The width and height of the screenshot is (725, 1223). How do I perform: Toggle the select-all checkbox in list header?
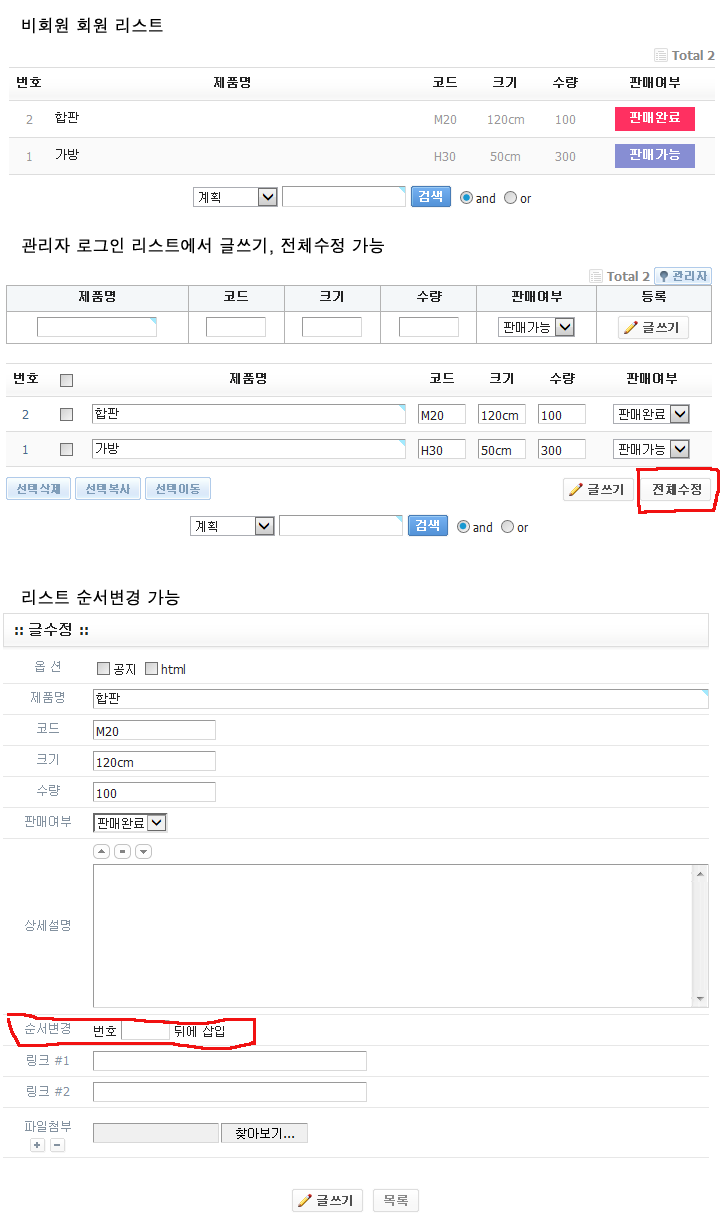pos(66,380)
